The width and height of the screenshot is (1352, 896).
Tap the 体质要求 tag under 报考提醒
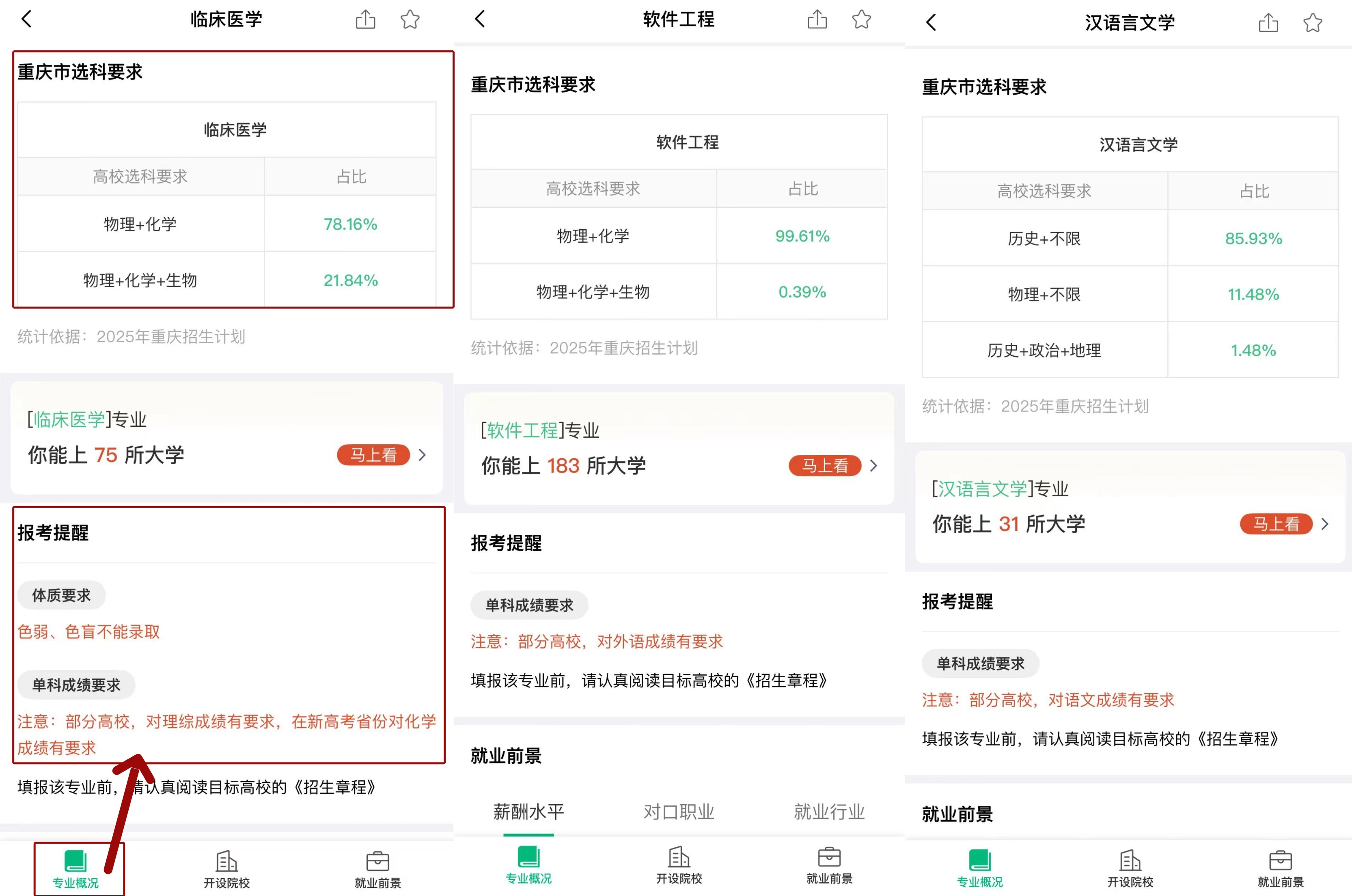click(61, 595)
